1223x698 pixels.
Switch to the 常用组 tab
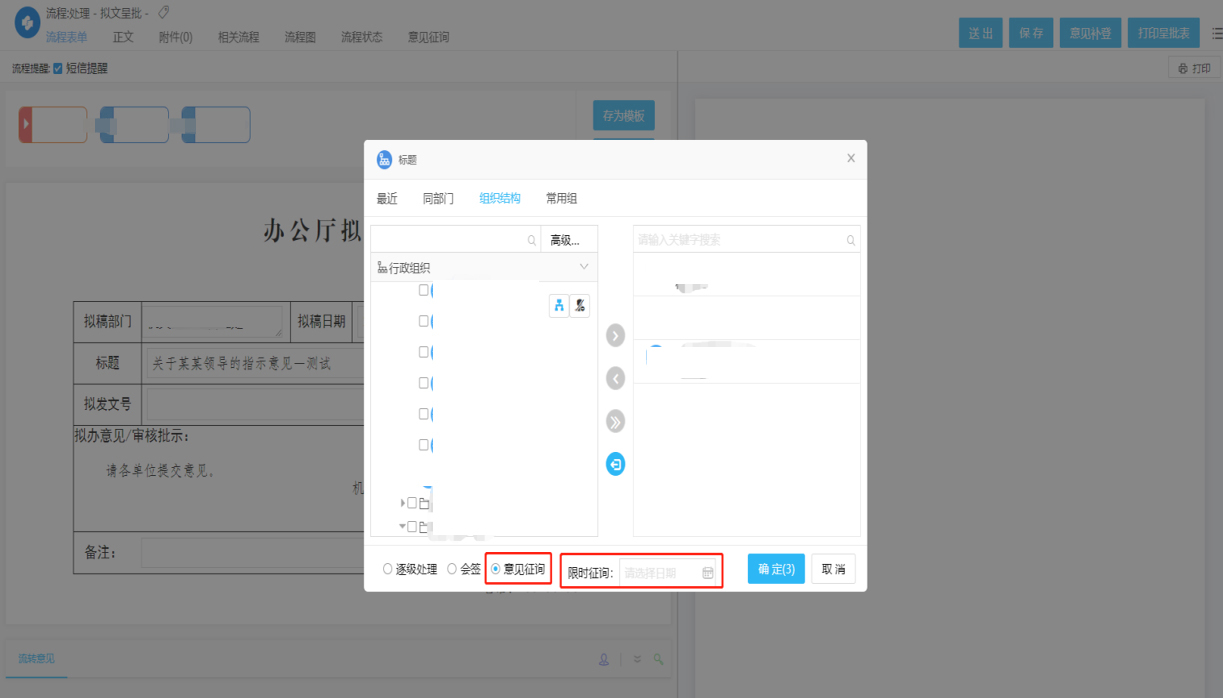pyautogui.click(x=561, y=198)
